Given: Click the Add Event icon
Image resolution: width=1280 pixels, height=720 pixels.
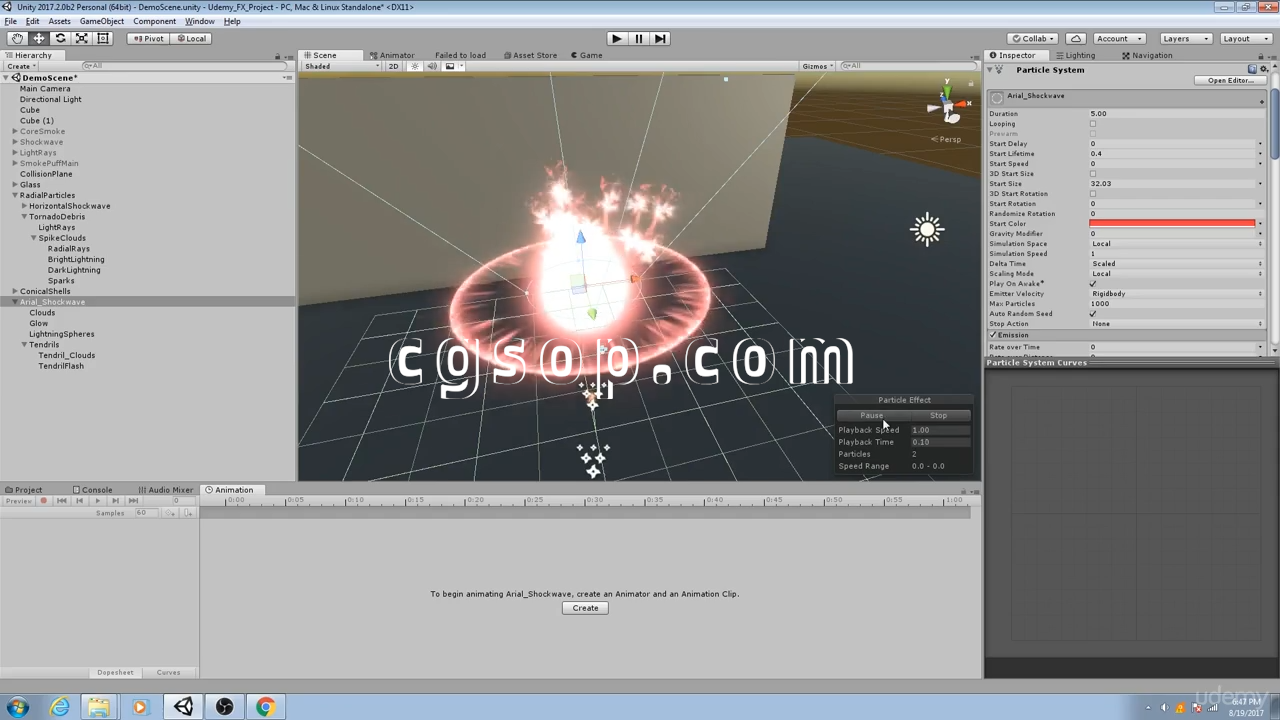Looking at the screenshot, I should (187, 513).
